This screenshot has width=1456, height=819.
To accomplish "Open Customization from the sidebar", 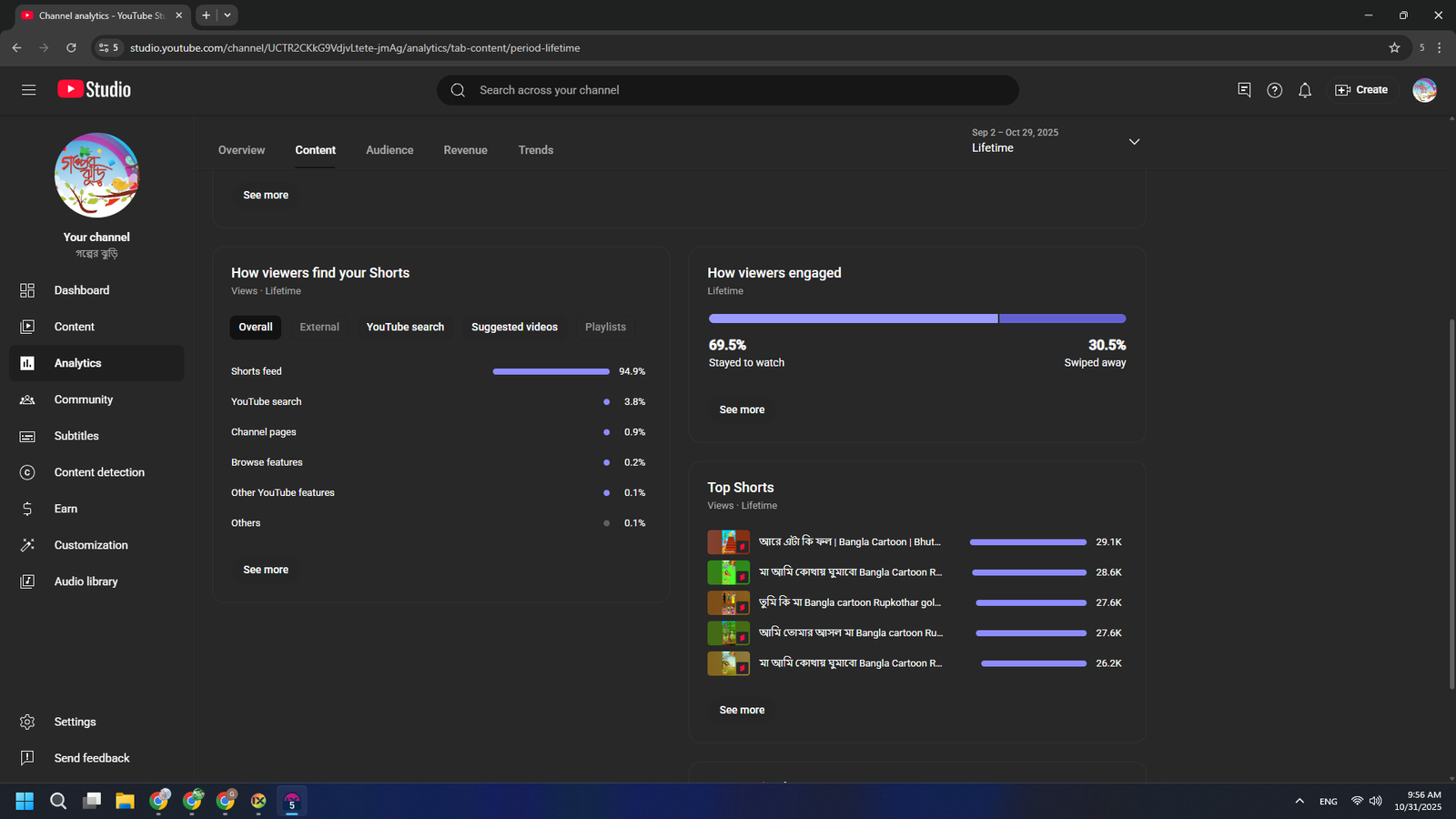I will [x=91, y=545].
